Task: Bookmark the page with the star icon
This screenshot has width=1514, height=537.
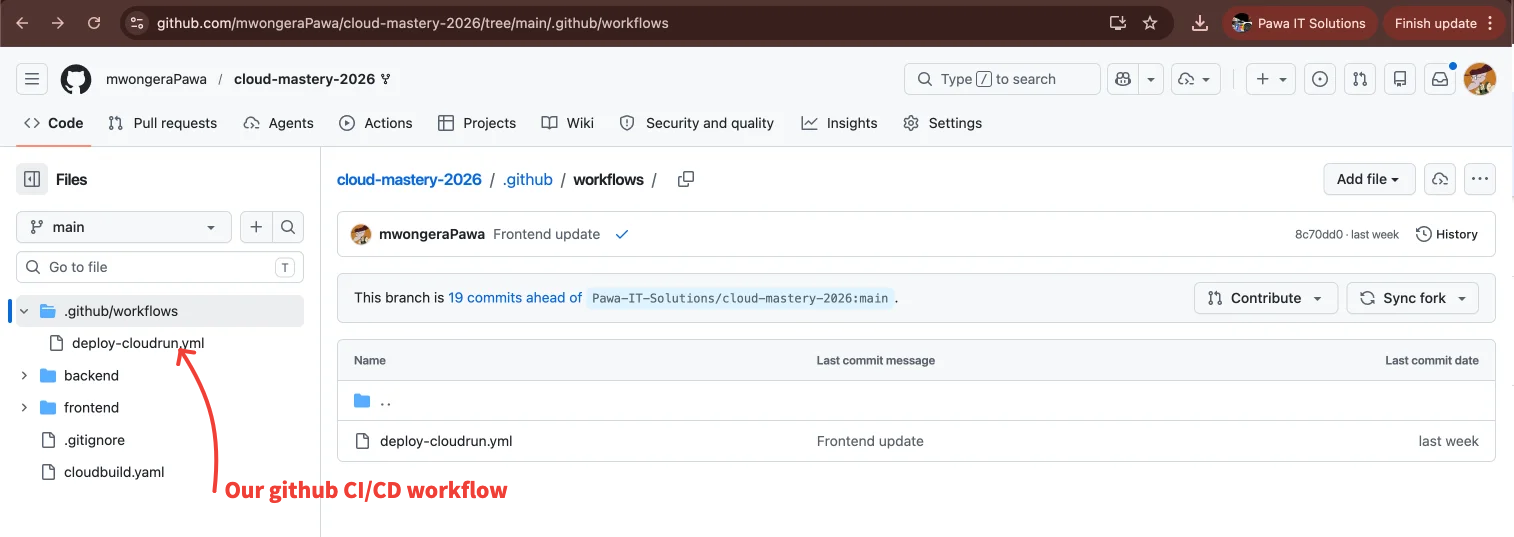Action: [1150, 23]
